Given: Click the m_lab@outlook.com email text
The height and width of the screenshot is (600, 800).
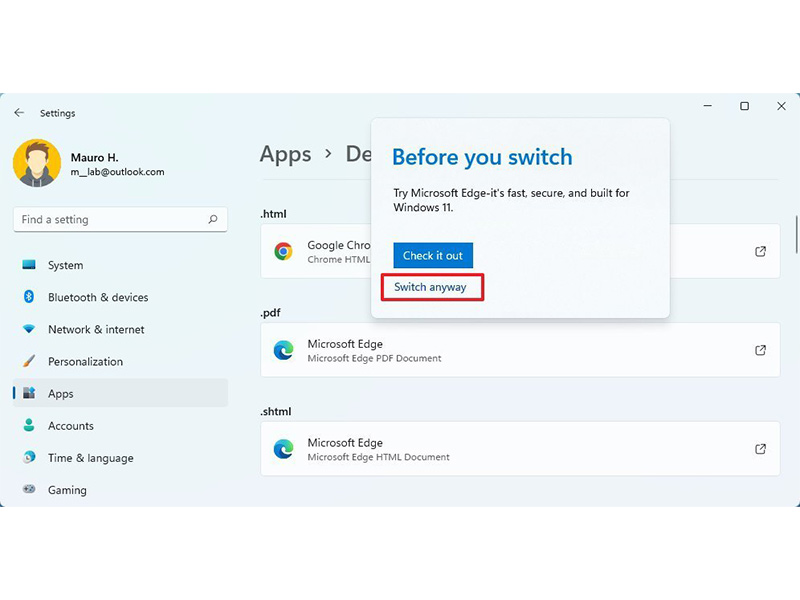Looking at the screenshot, I should (117, 172).
